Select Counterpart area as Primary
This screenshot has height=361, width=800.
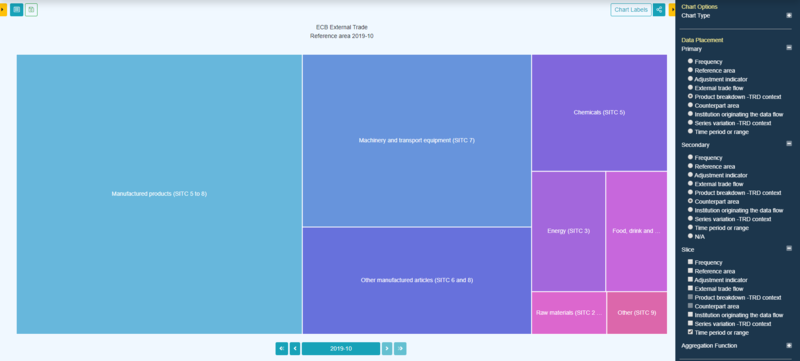[690, 105]
